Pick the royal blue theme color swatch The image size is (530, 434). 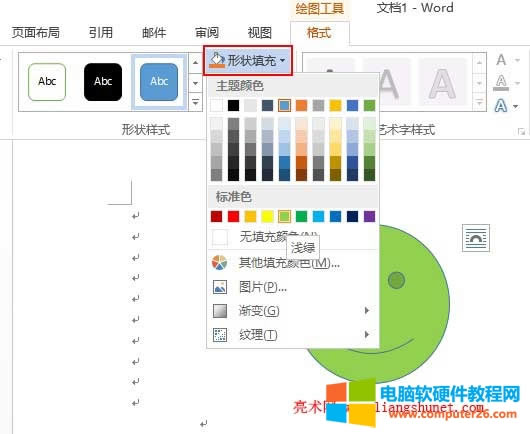[x=352, y=105]
